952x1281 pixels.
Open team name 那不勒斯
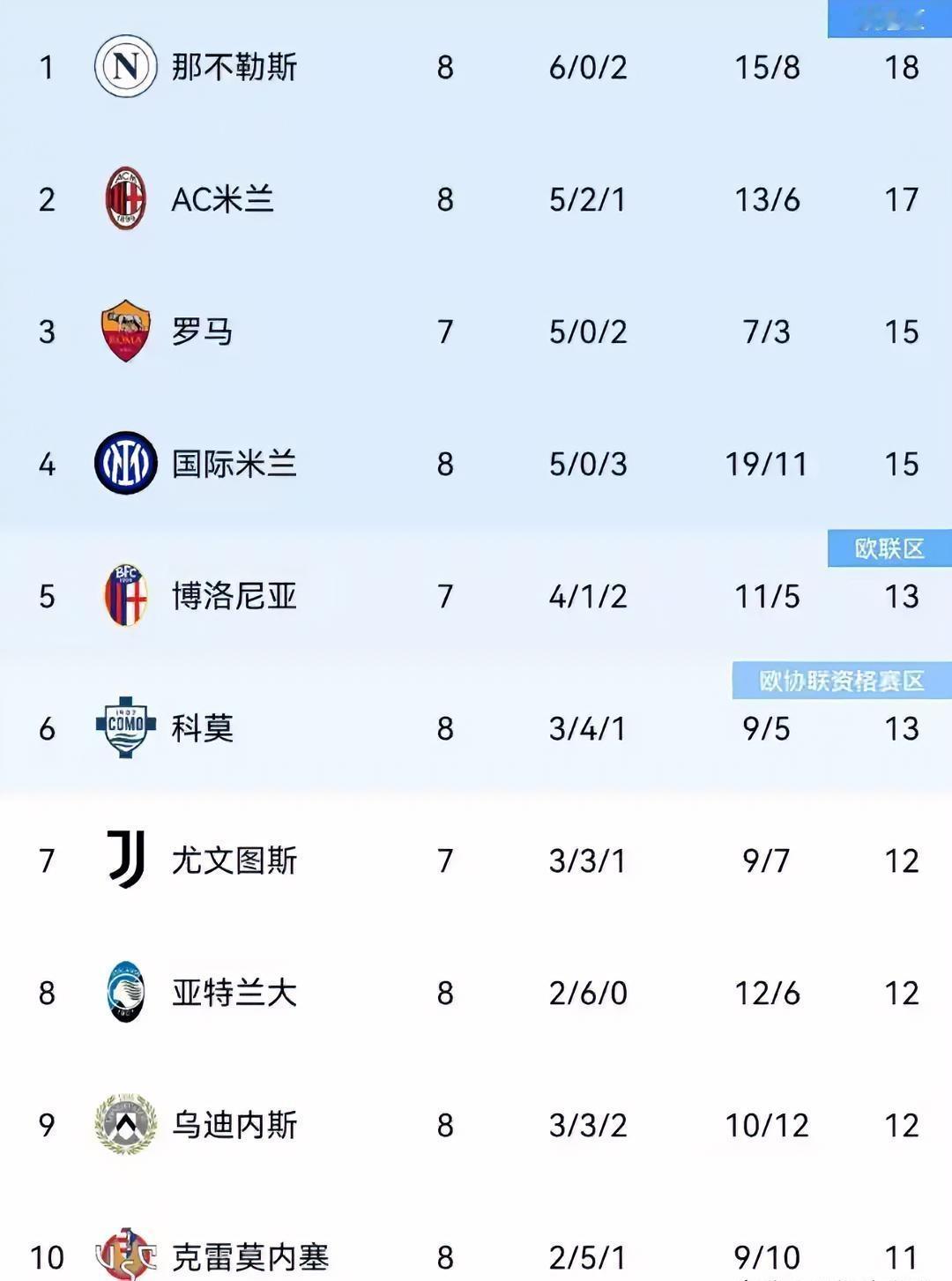pyautogui.click(x=234, y=67)
